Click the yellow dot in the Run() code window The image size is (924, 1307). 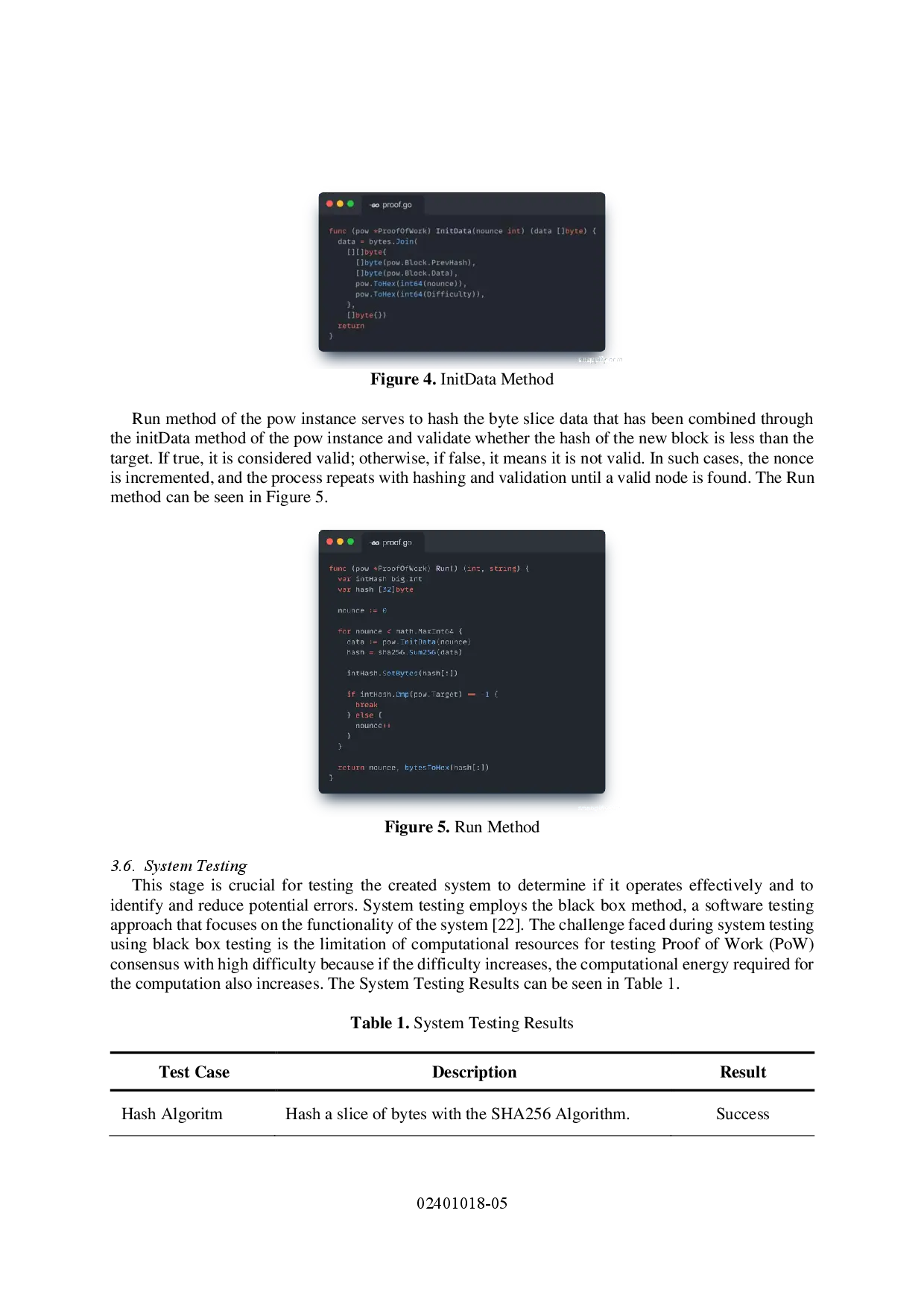(x=340, y=542)
